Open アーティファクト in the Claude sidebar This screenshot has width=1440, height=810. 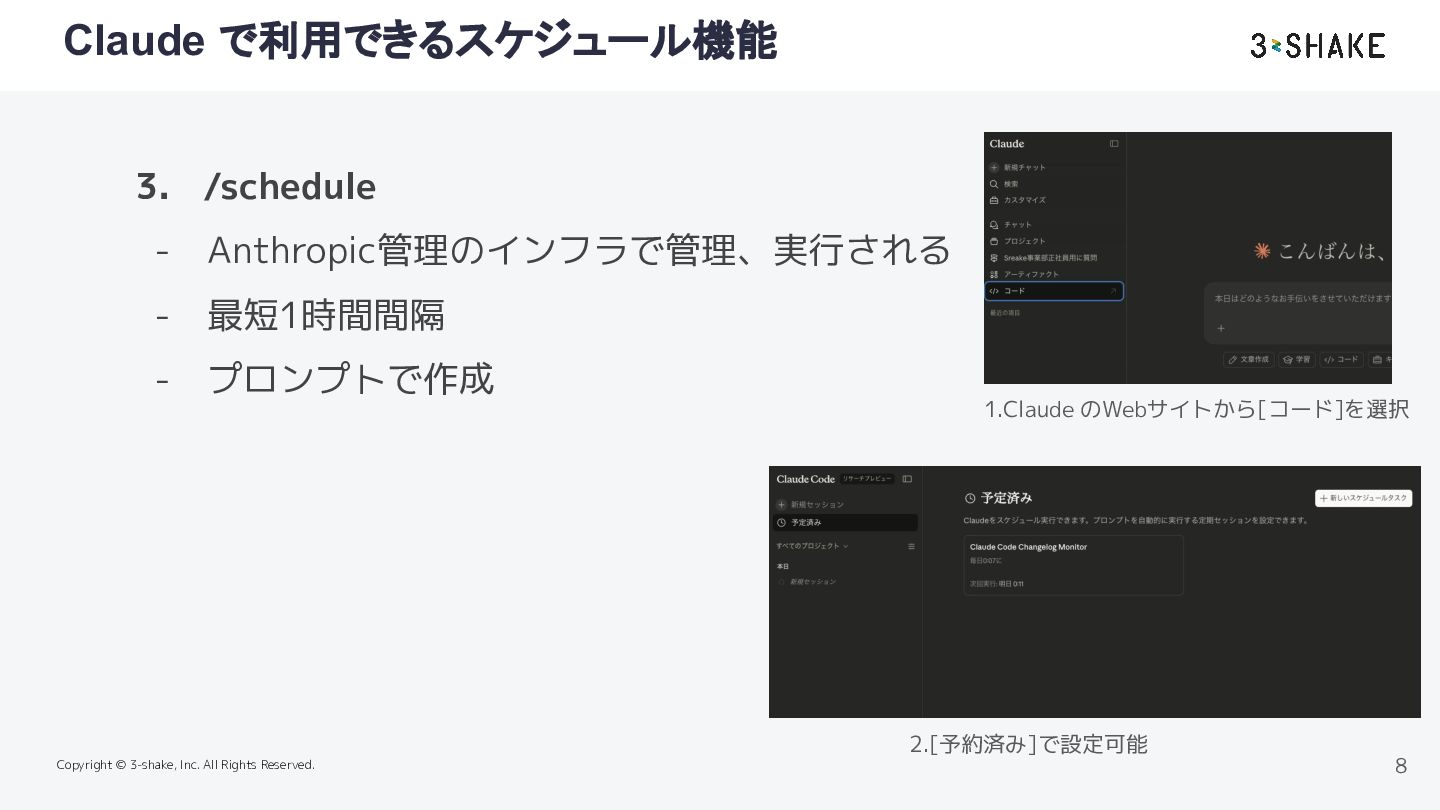[1024, 274]
